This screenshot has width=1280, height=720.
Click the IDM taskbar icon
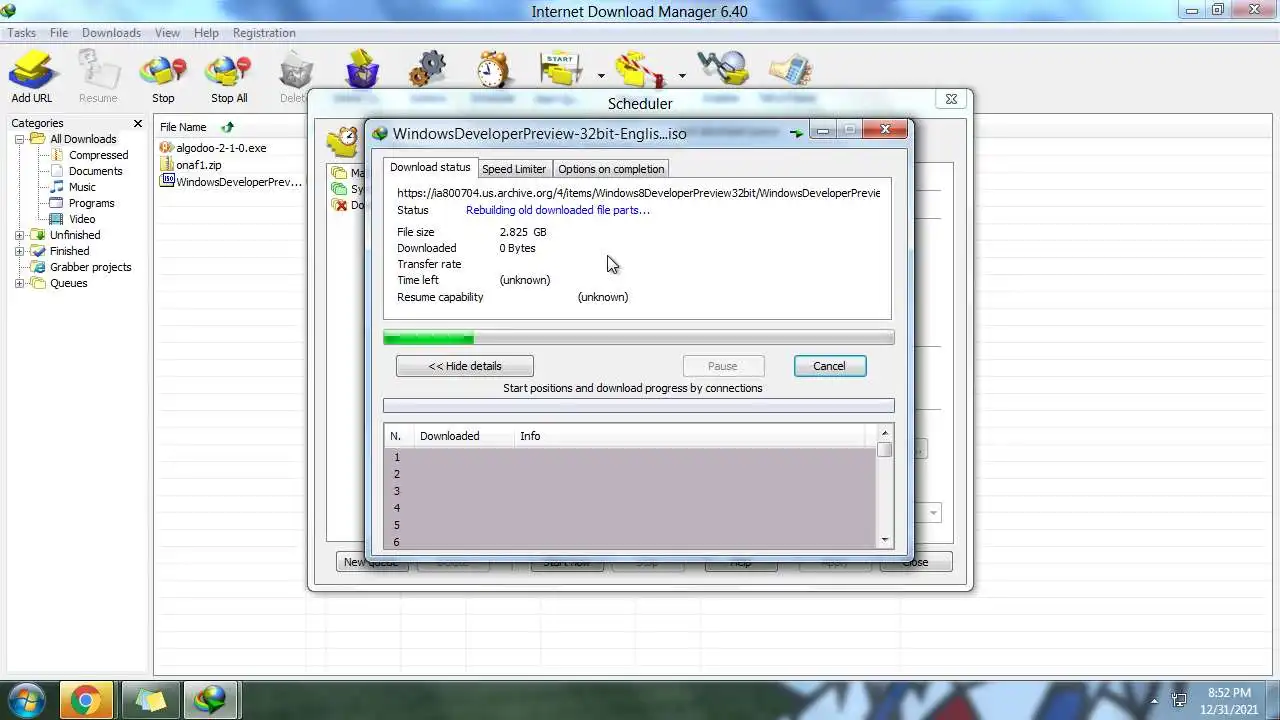click(211, 700)
